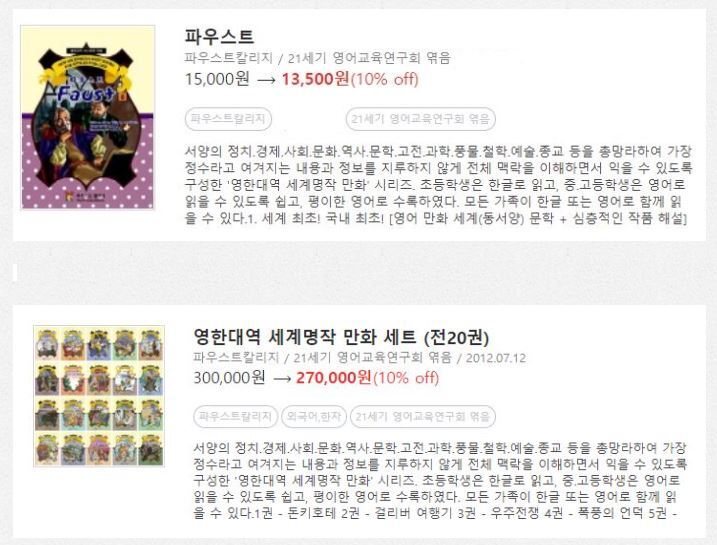Screen dimensions: 717x545
Task: Select first book's 21세기 영어교육연구회 엮음 tag
Action: [x=421, y=119]
